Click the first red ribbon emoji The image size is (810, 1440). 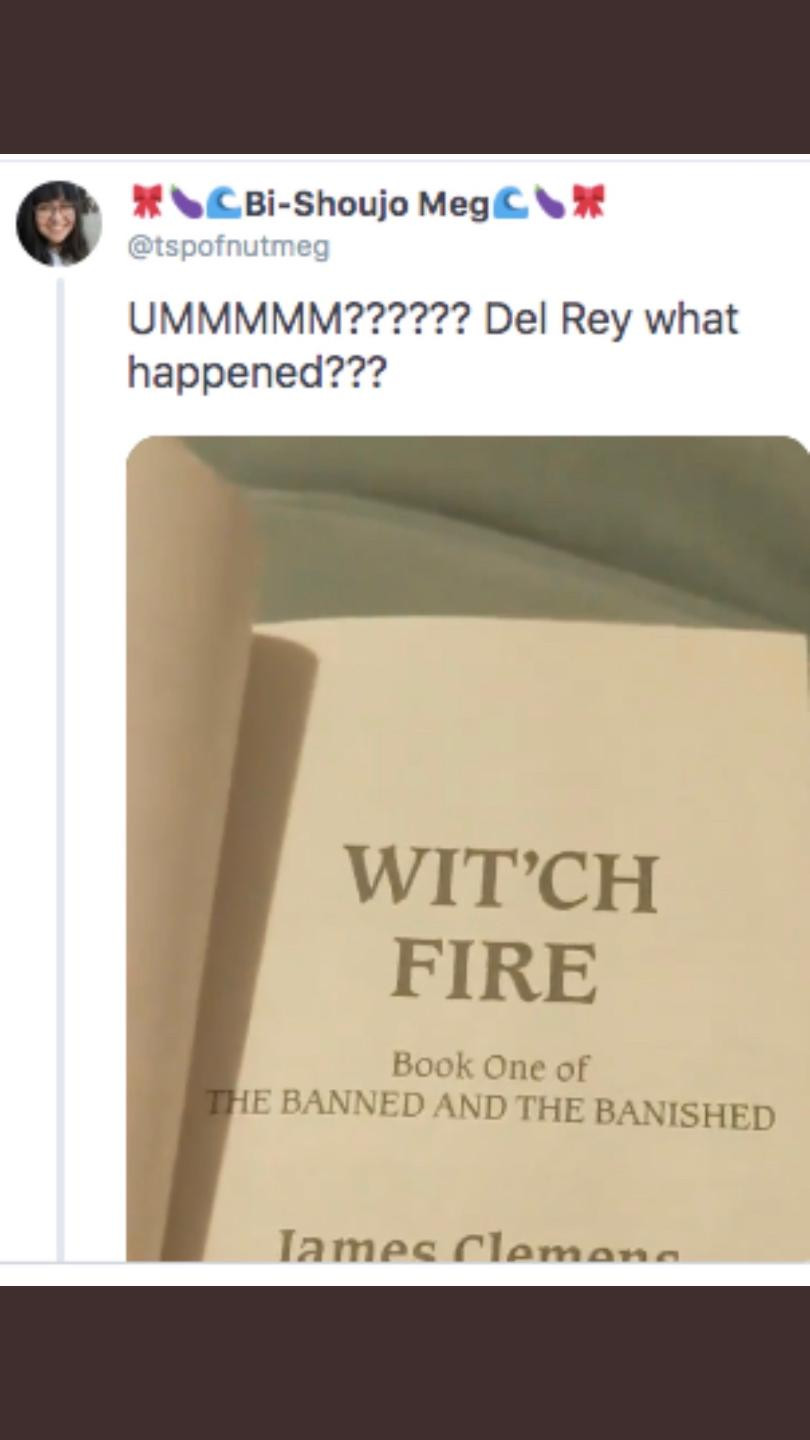(x=147, y=203)
